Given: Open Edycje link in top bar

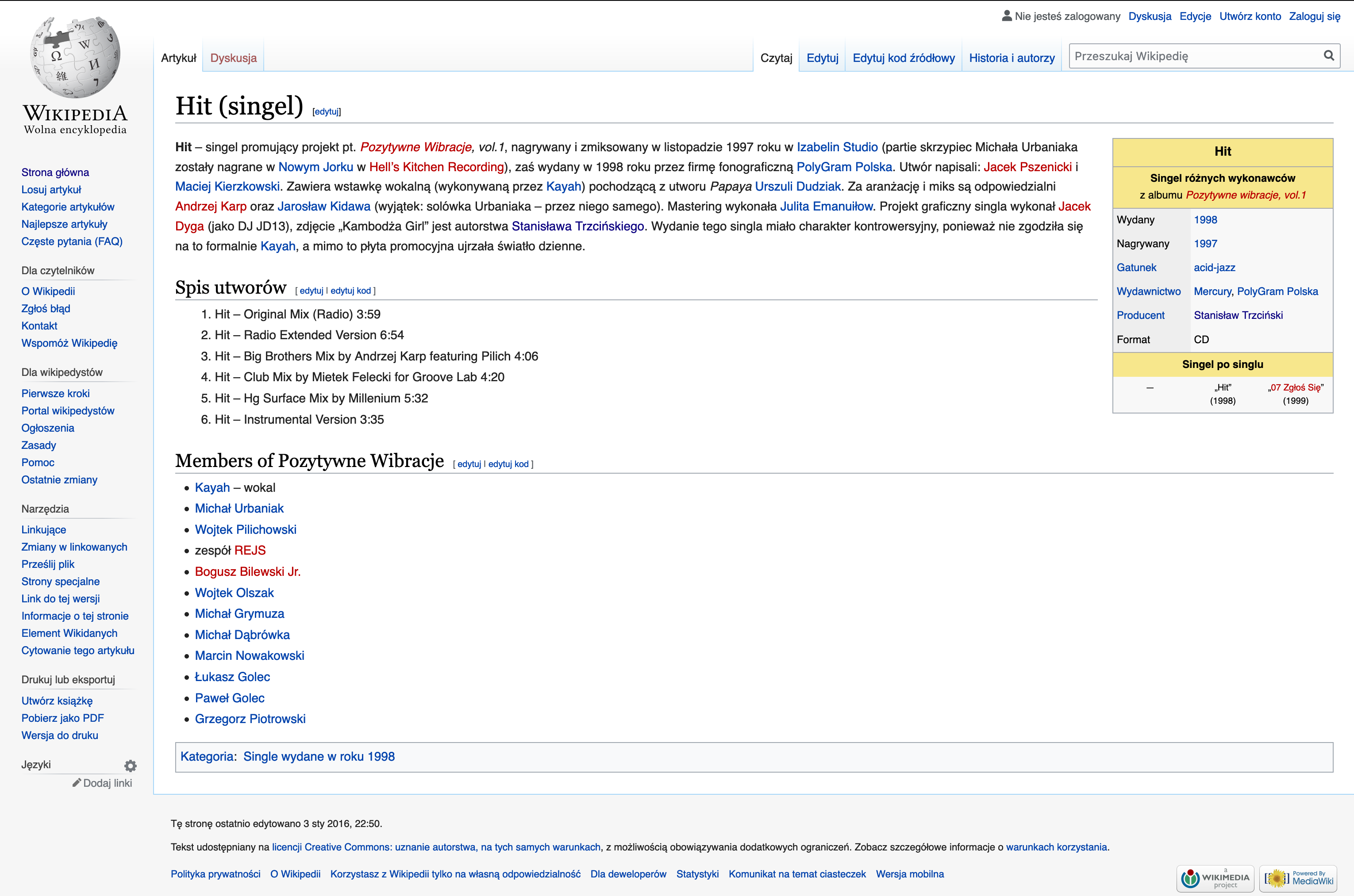Looking at the screenshot, I should [x=1195, y=16].
